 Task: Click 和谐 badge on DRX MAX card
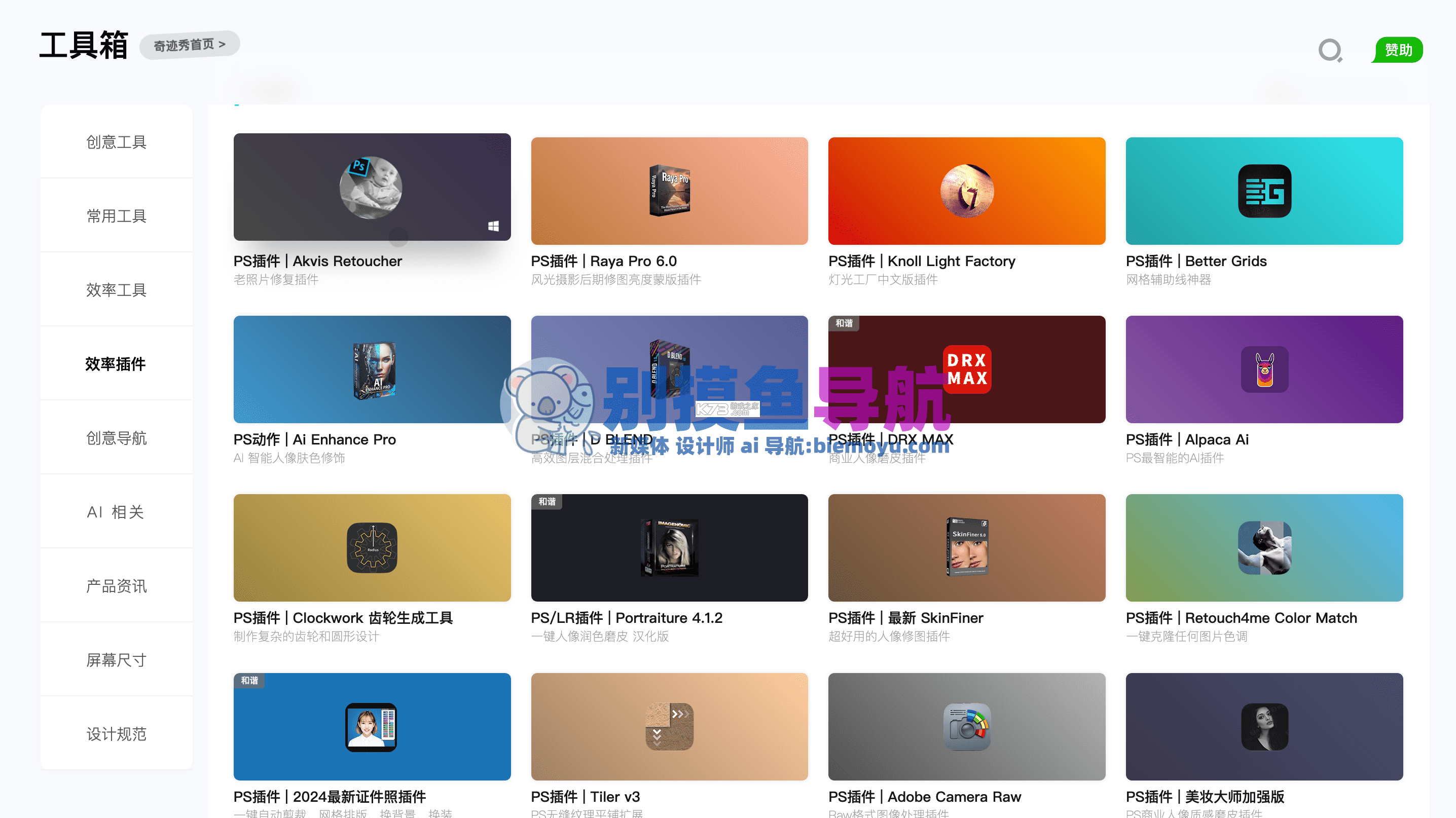(x=844, y=323)
